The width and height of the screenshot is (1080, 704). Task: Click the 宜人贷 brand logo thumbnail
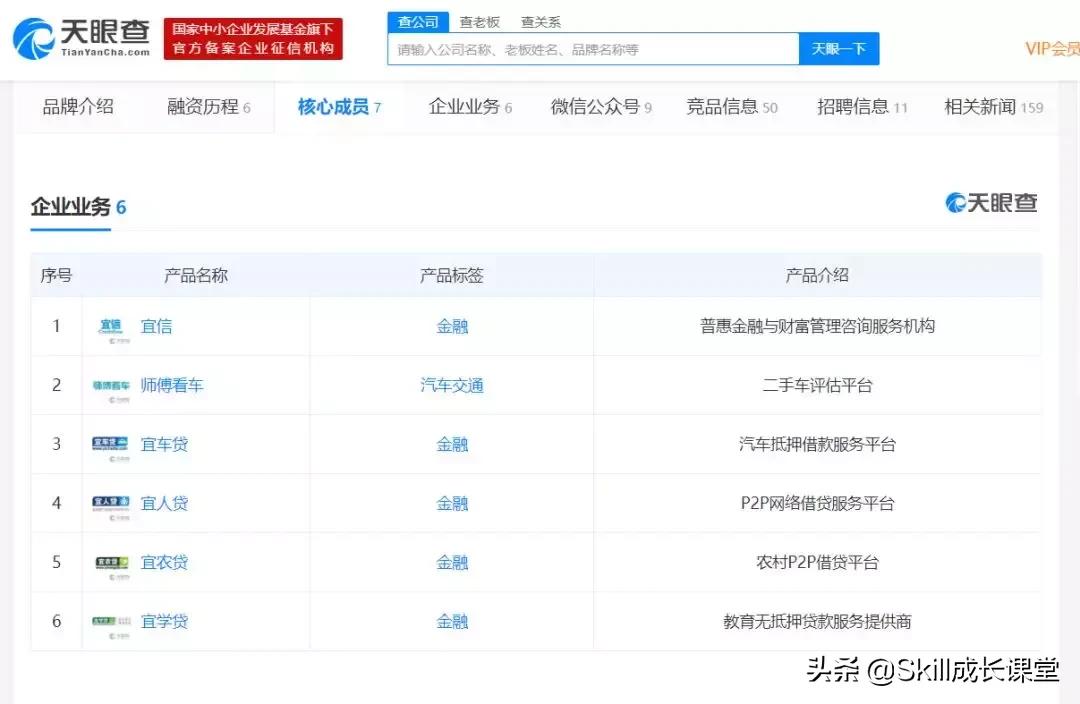coord(112,503)
